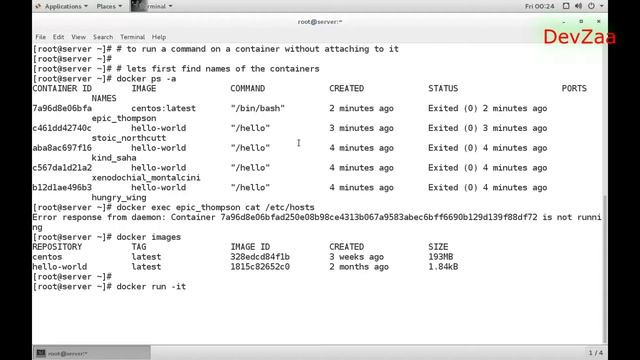Click the clock showing Fri 00:24
Screen dimensions: 640x360
click(540, 6)
